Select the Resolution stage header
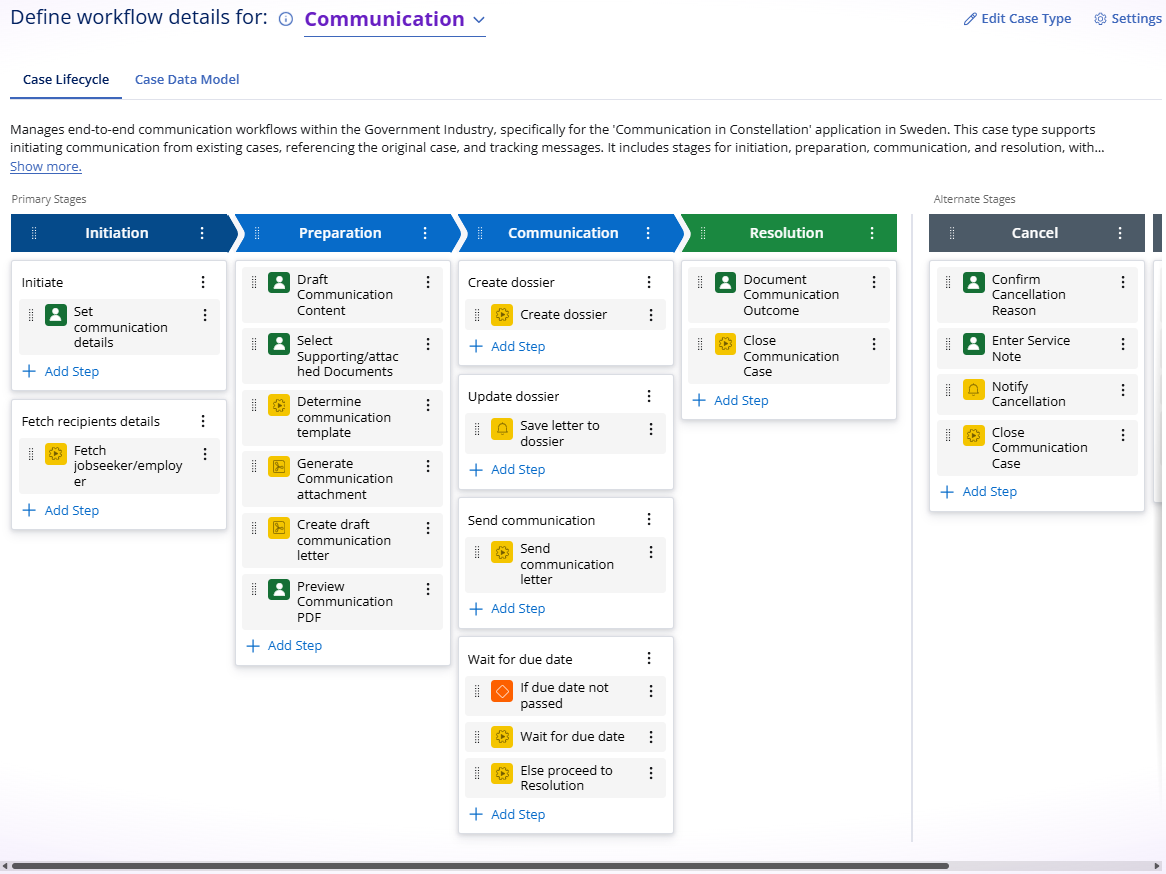1166x874 pixels. (x=786, y=233)
